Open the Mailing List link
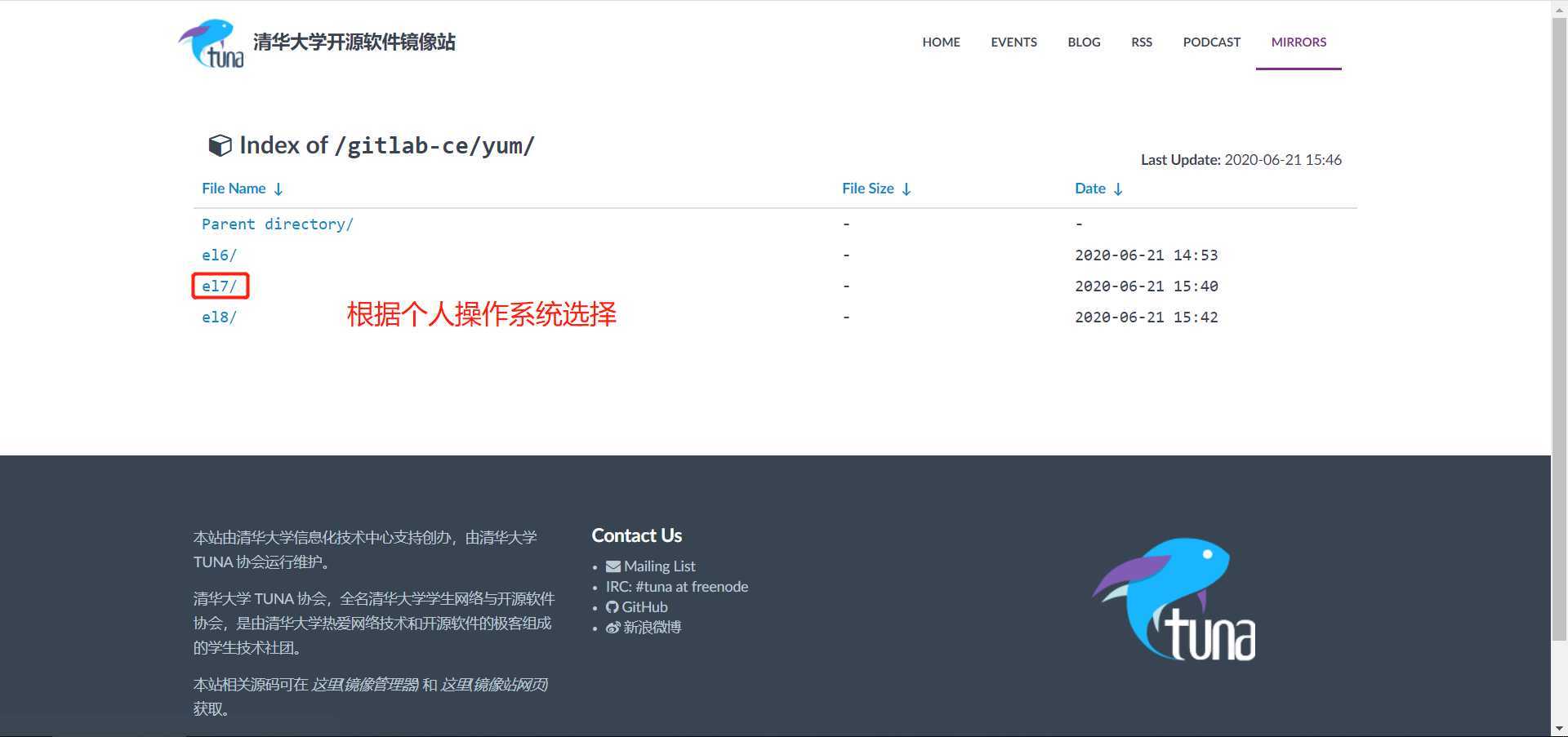The image size is (1568, 737). pyautogui.click(x=660, y=566)
